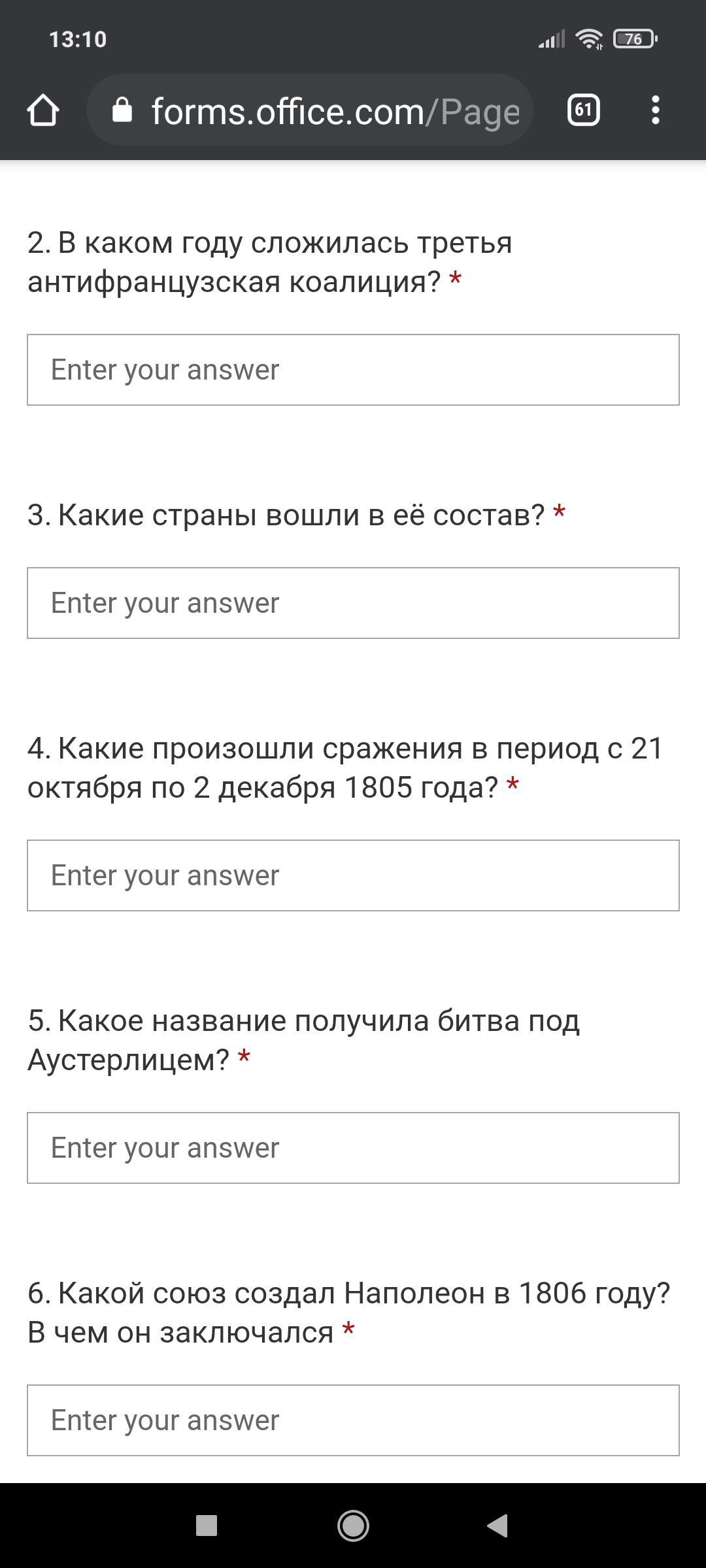
Task: Tap the browser home icon
Action: [x=43, y=110]
